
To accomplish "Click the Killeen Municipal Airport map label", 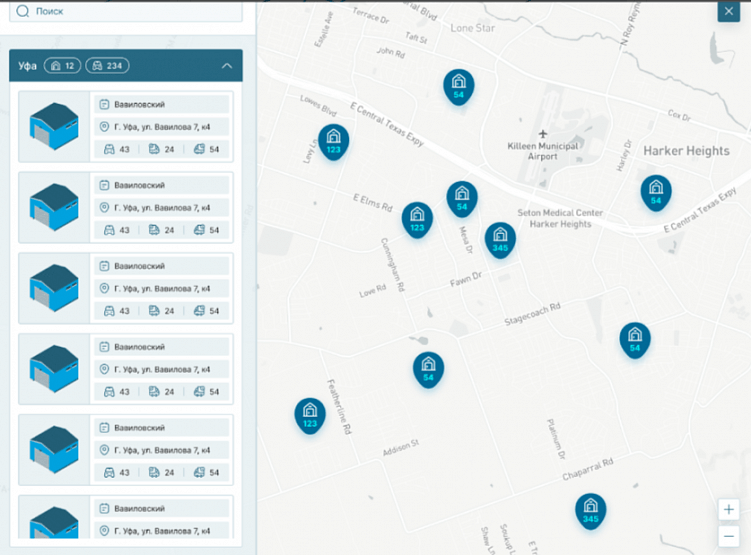I will click(543, 151).
